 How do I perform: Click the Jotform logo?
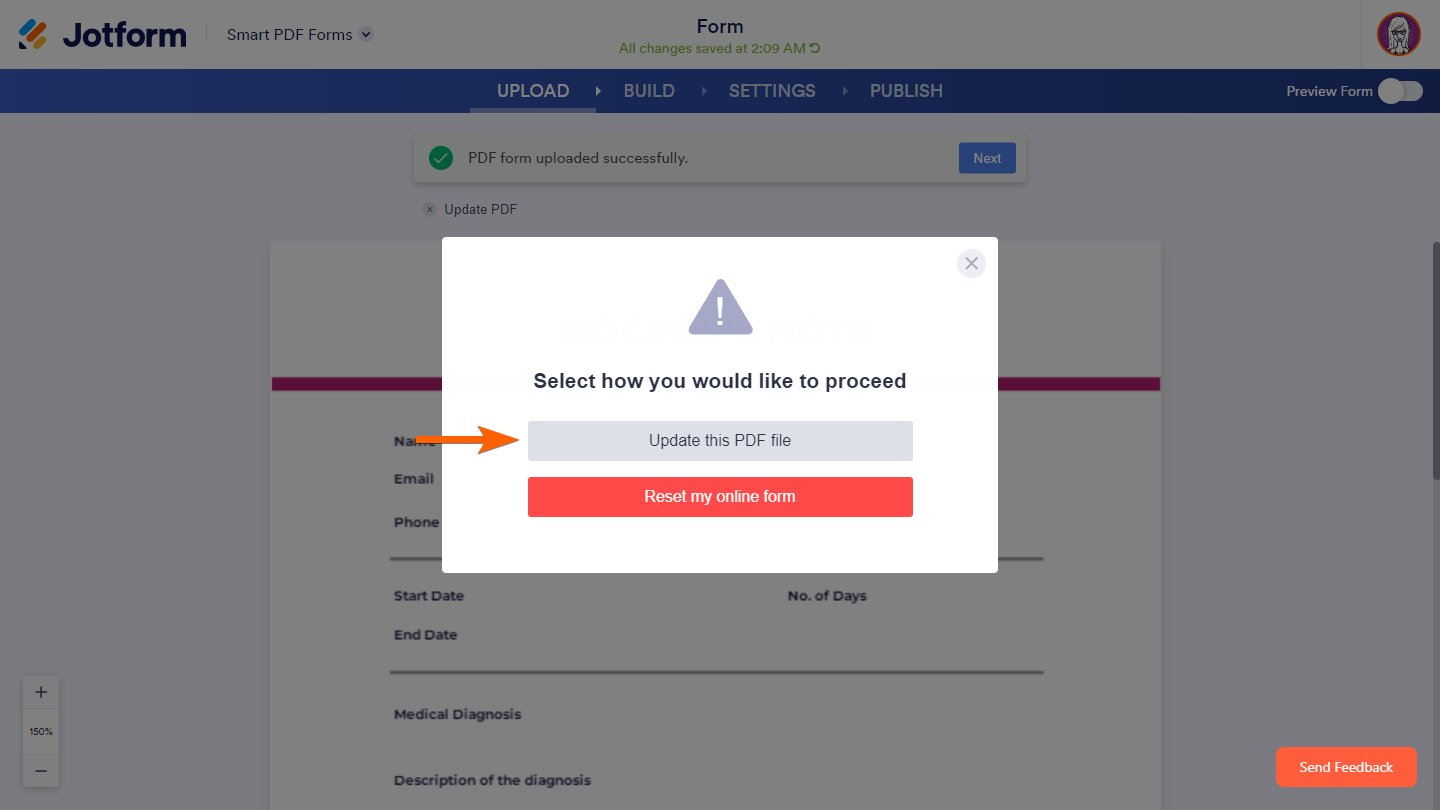(x=102, y=35)
